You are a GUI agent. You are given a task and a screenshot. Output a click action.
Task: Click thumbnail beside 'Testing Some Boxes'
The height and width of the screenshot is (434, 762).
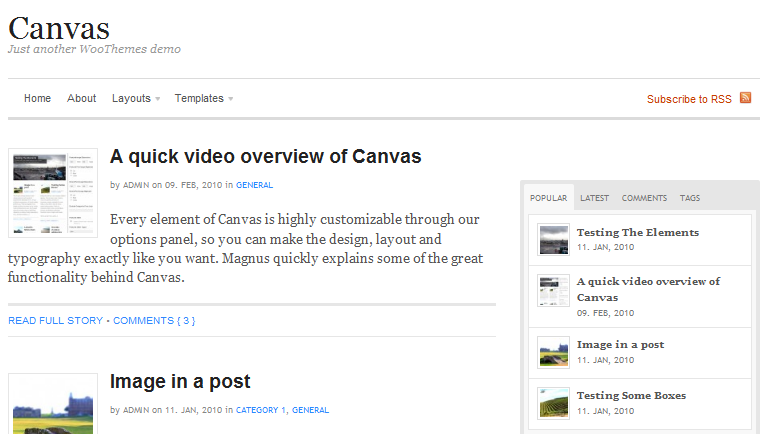[554, 403]
